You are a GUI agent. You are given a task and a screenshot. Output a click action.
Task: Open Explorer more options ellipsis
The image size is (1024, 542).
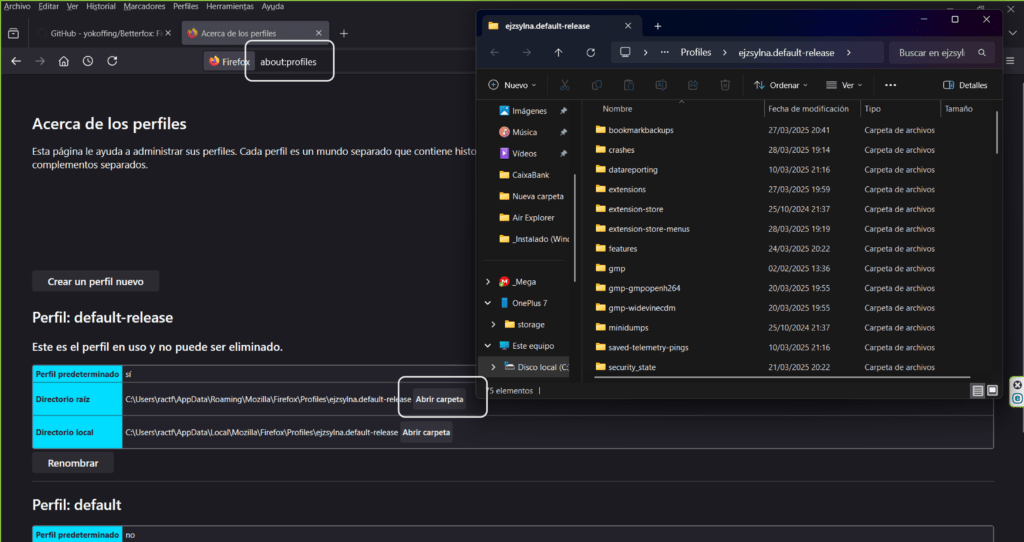click(x=890, y=85)
